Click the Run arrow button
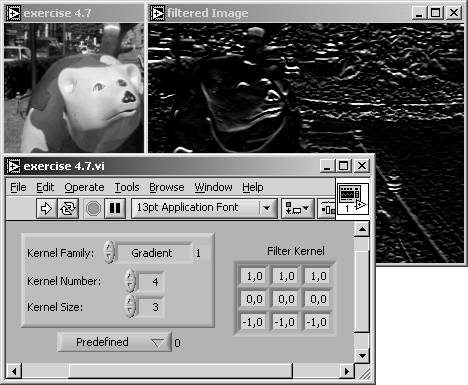The width and height of the screenshot is (468, 385). coord(46,209)
